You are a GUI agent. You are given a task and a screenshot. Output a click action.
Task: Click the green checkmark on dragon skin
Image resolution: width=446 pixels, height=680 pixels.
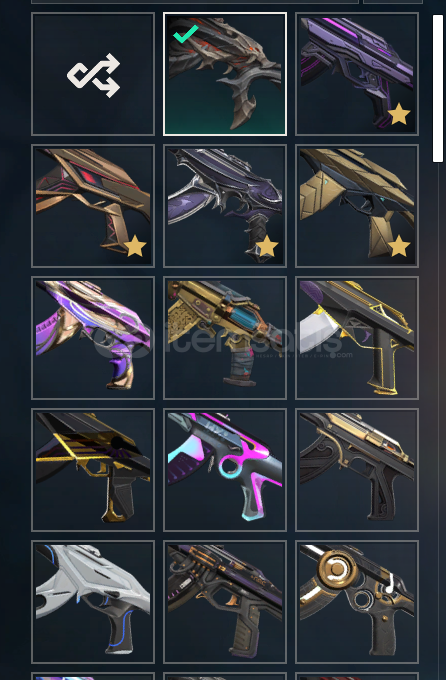185,34
